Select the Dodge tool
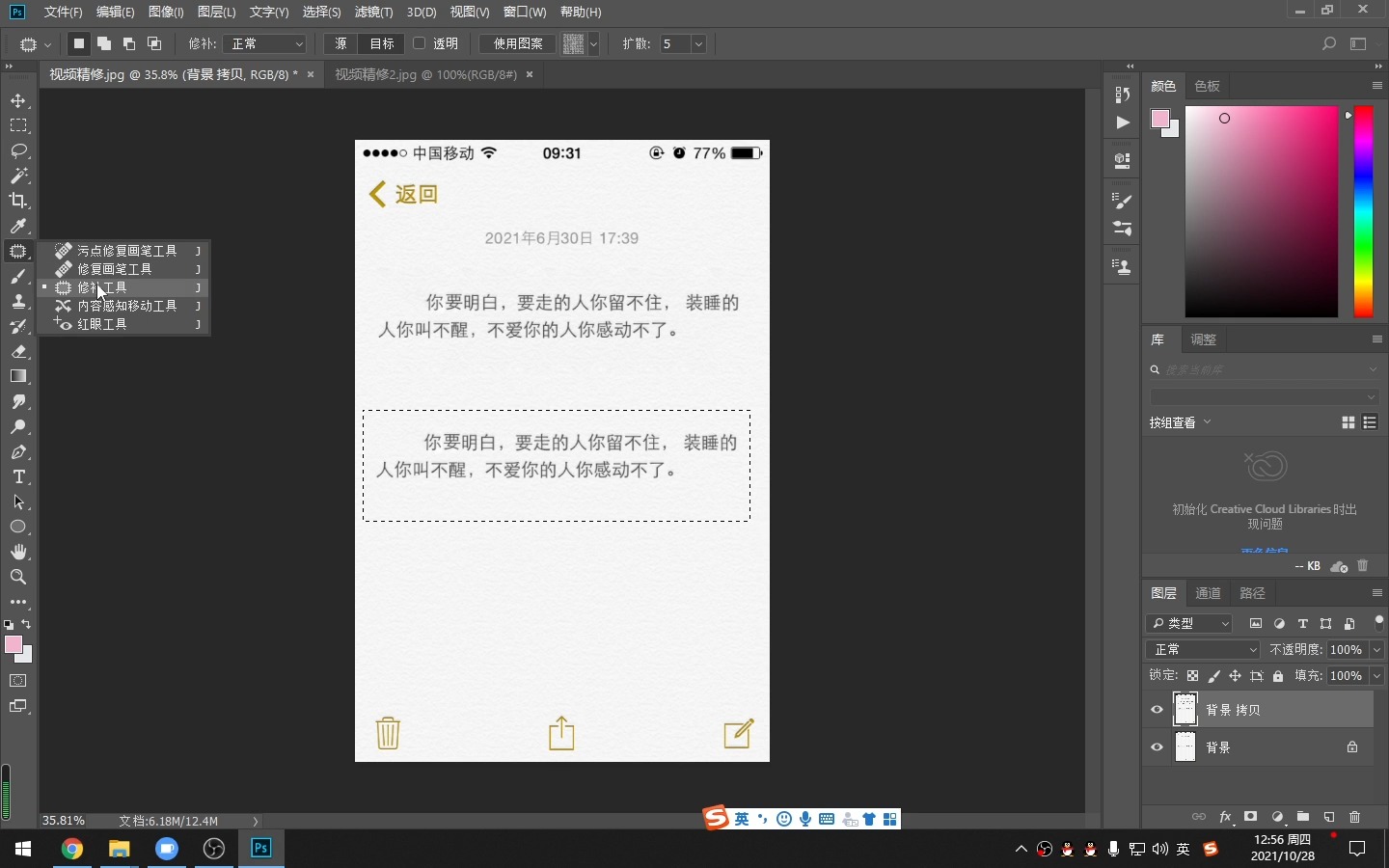This screenshot has height=868, width=1389. point(18,427)
